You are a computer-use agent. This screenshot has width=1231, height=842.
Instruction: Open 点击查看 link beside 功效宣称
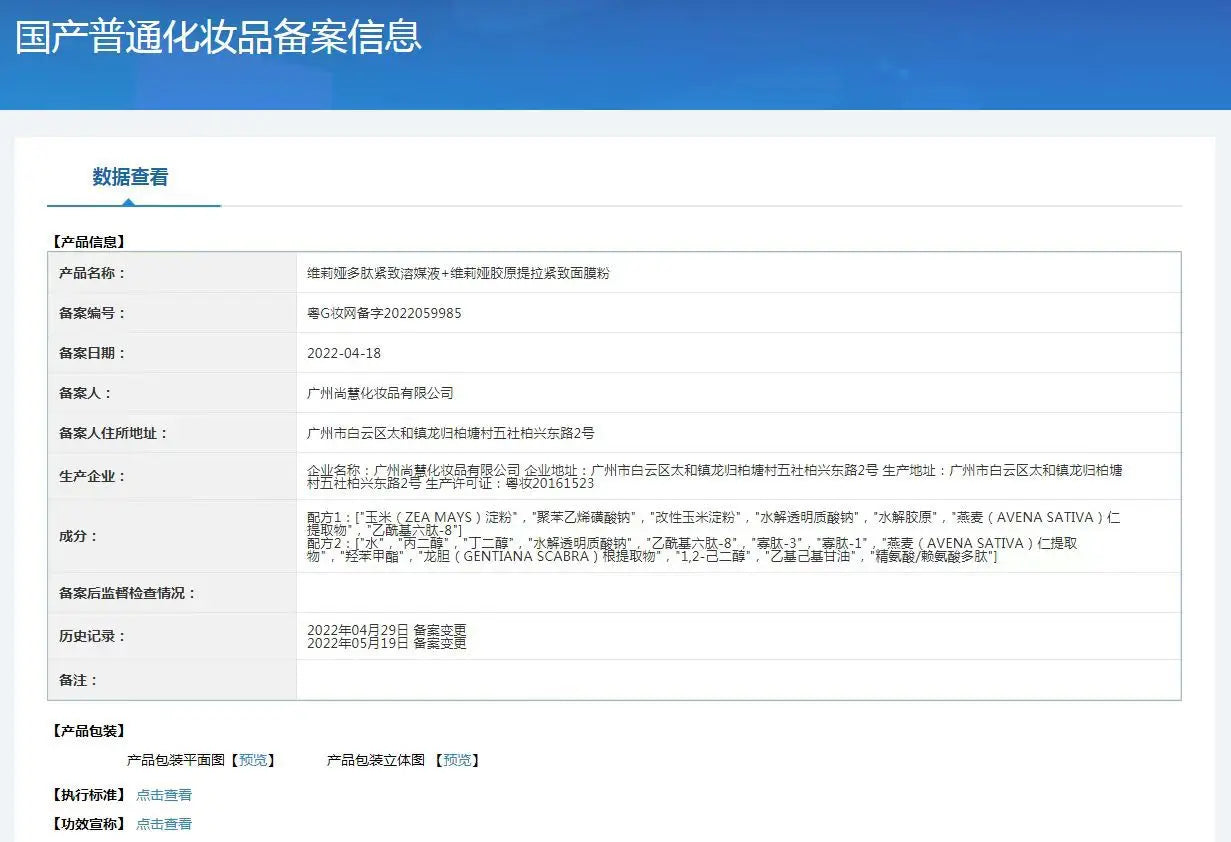(x=164, y=825)
